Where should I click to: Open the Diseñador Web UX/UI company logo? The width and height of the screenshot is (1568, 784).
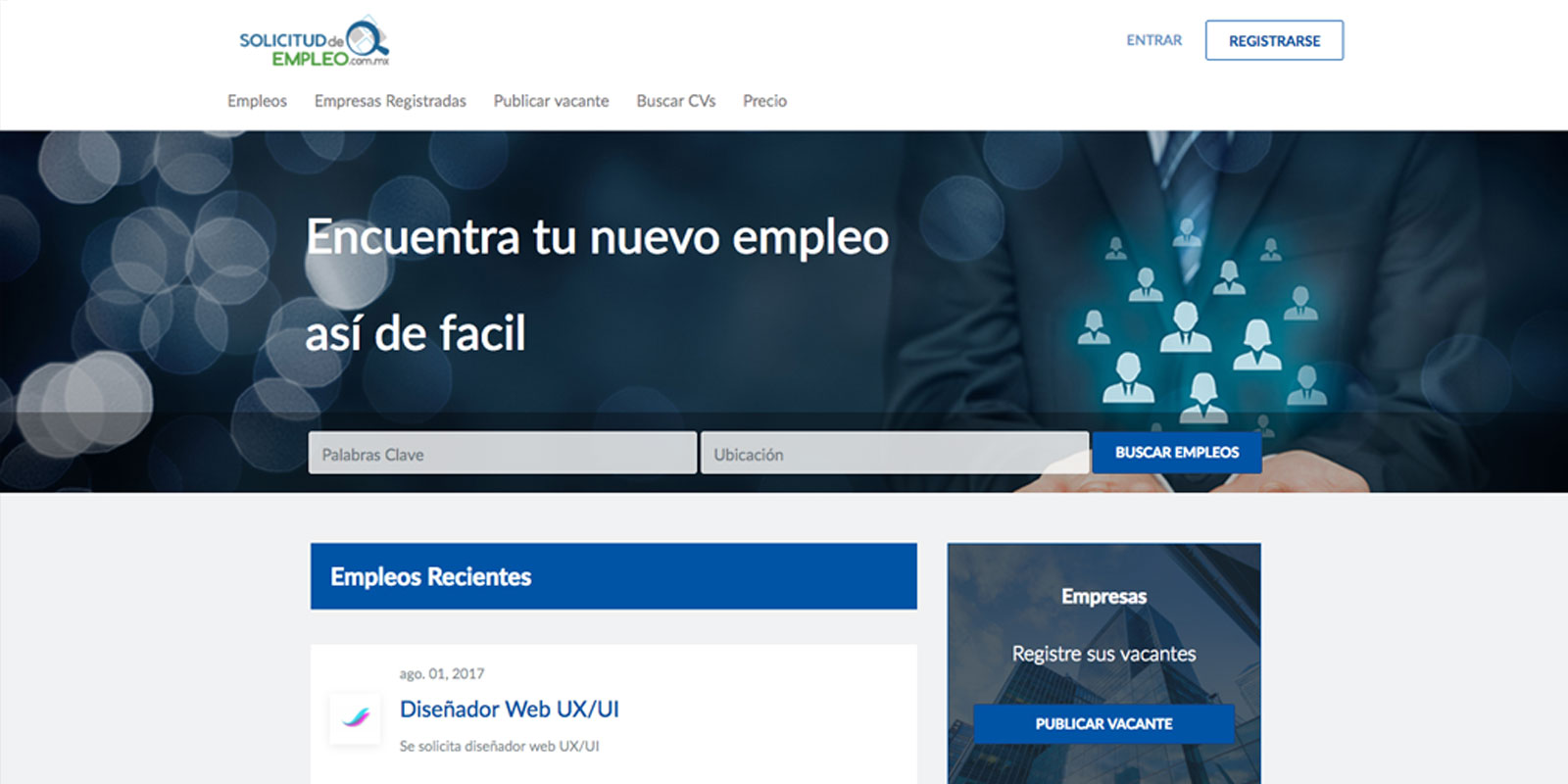coord(355,718)
